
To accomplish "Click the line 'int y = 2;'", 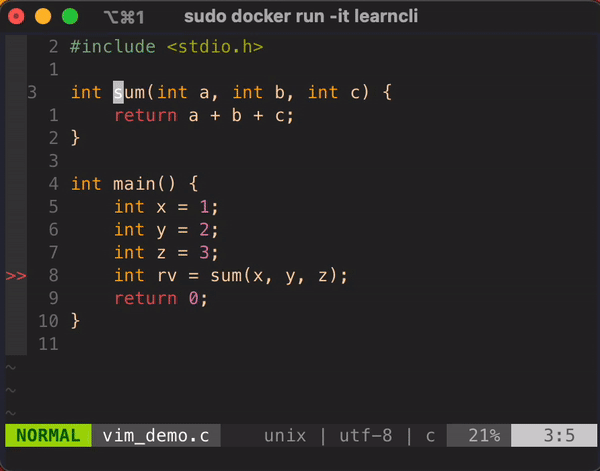I will 166,230.
